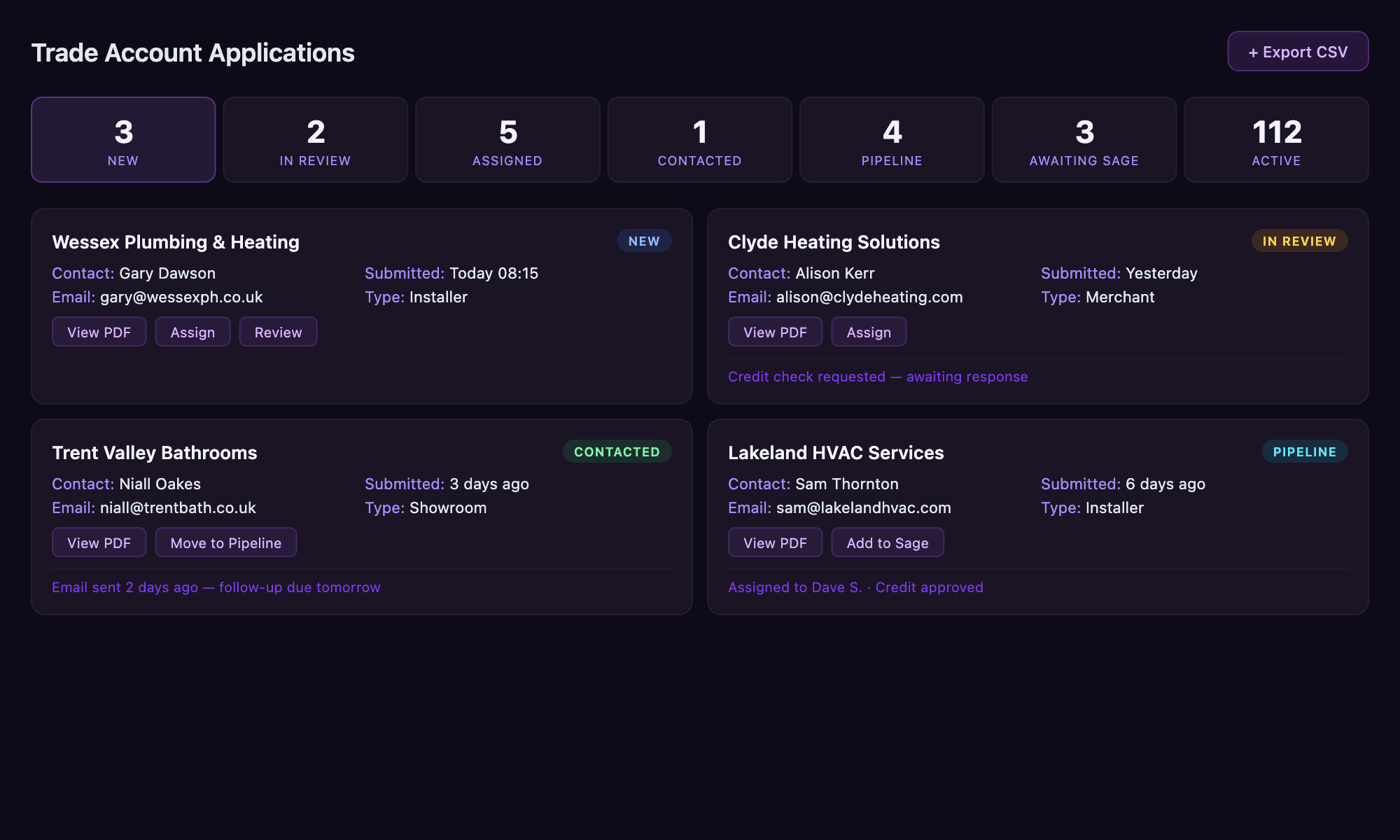Click the 'Type: Merchant' value
The height and width of the screenshot is (840, 1400).
pos(1120,297)
